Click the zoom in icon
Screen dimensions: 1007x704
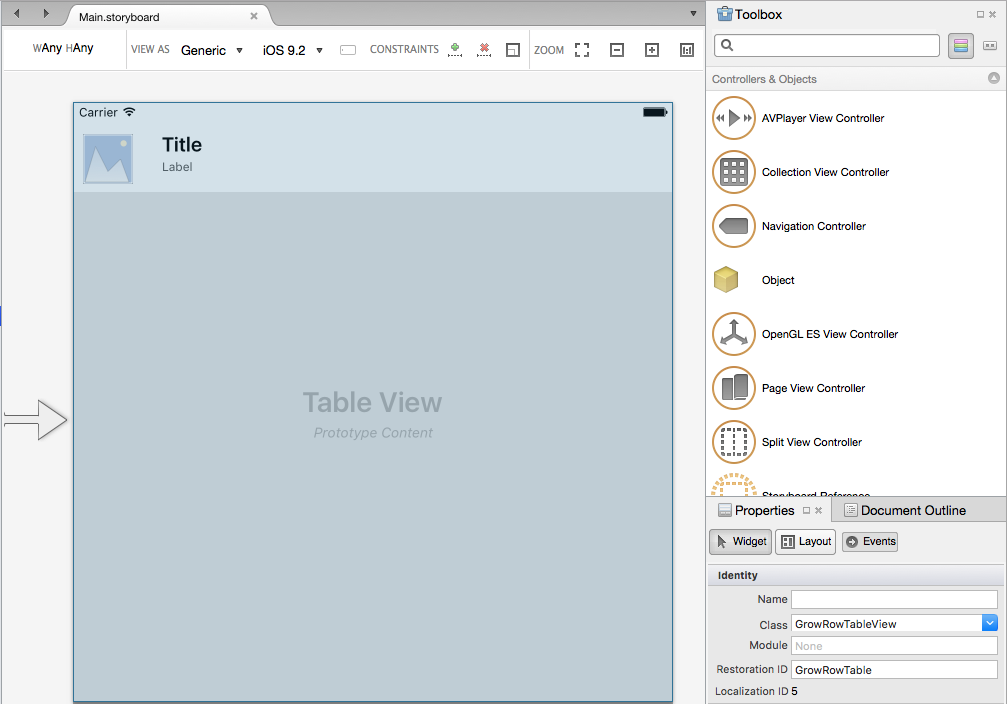(653, 49)
